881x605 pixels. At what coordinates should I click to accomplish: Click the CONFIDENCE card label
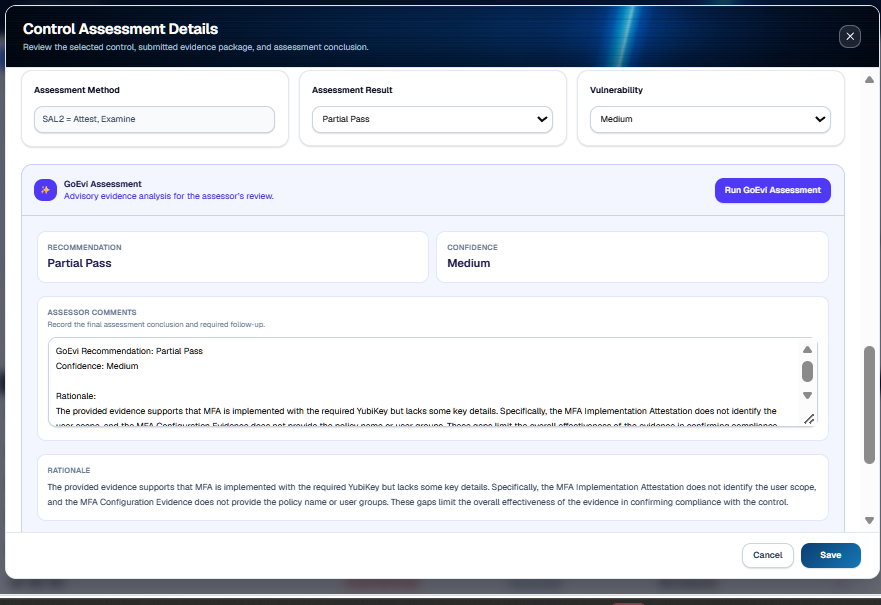(x=472, y=247)
